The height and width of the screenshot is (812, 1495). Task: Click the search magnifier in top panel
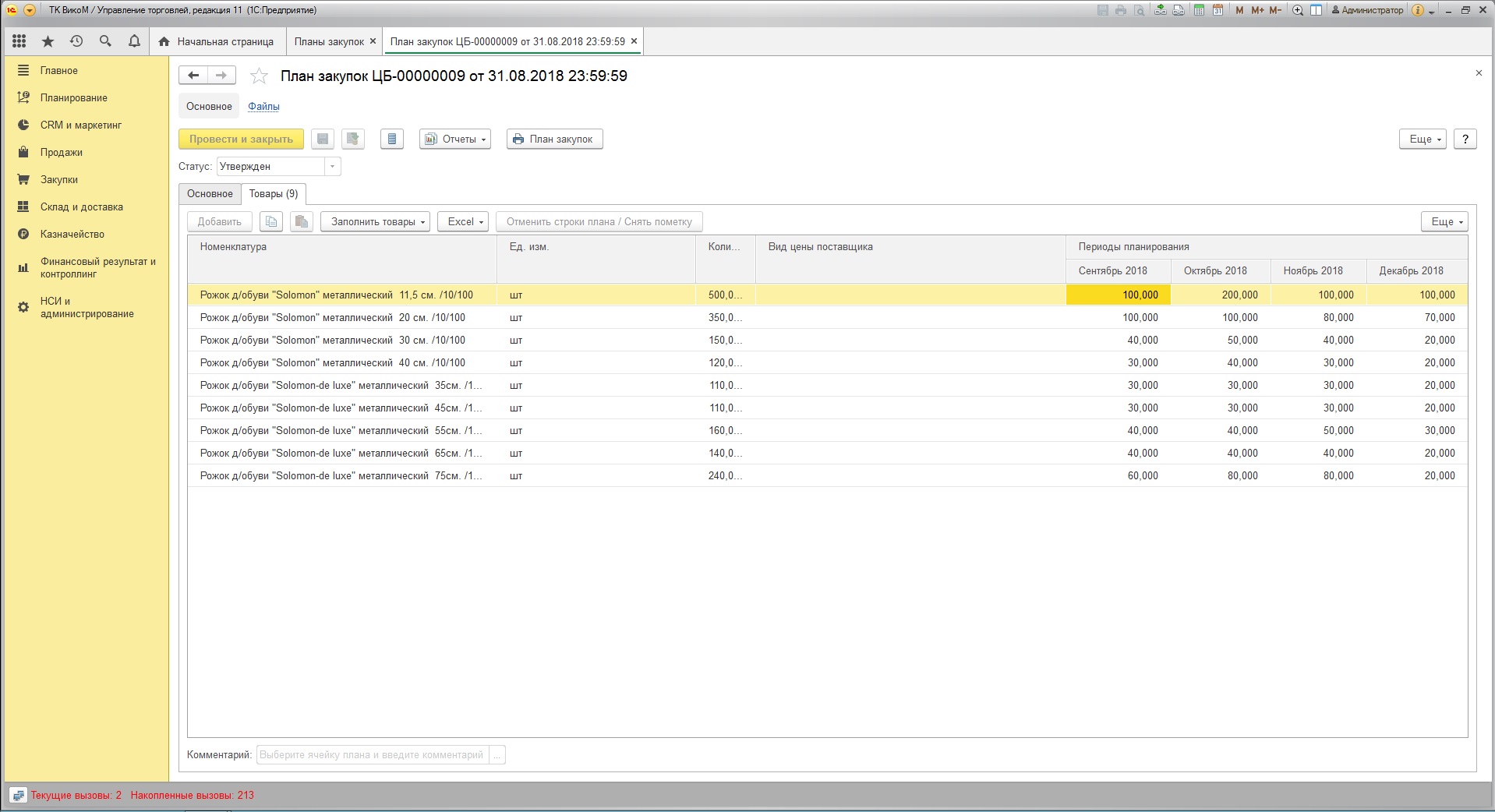point(105,41)
